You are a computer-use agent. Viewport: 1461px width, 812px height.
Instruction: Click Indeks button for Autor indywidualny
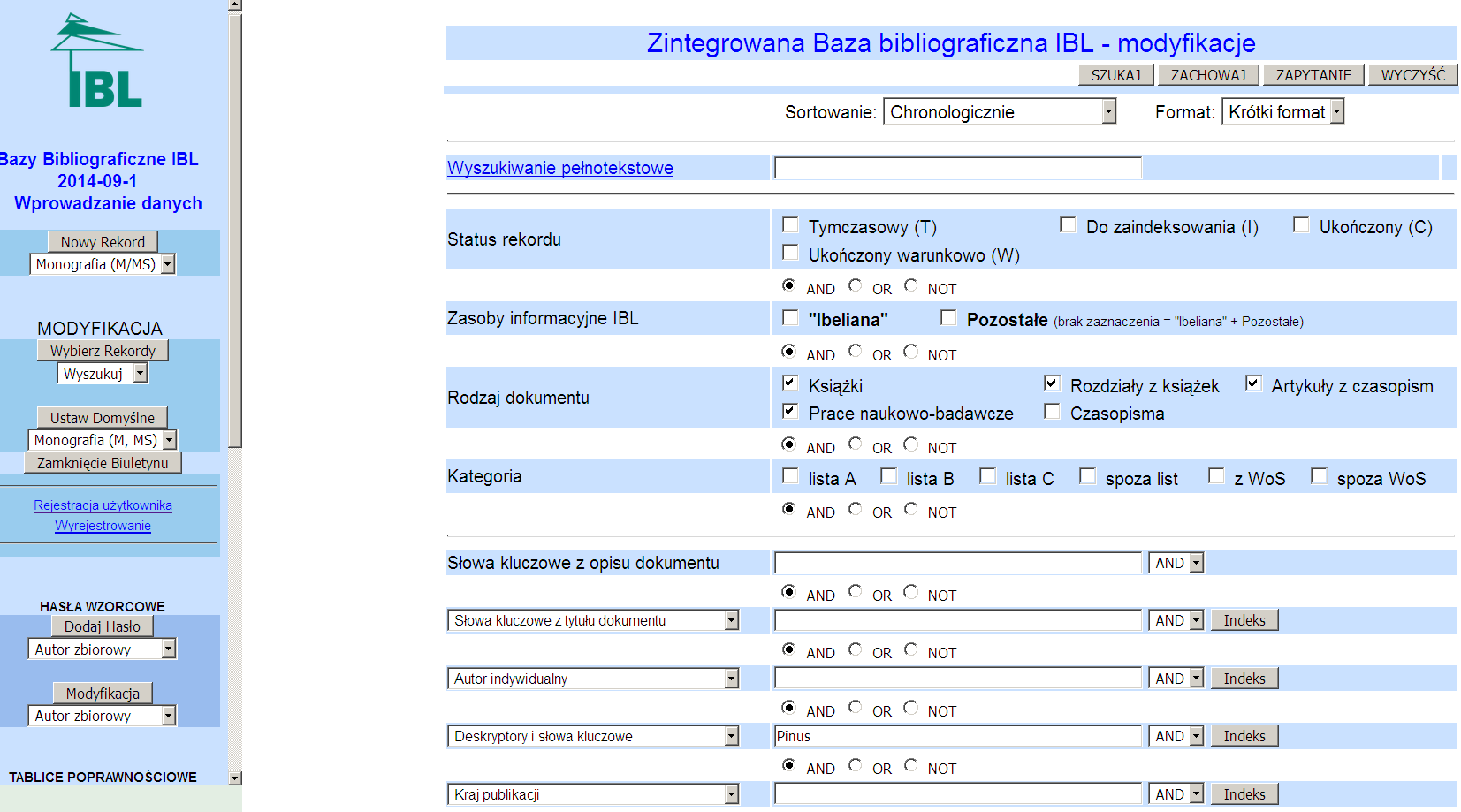pos(1244,679)
